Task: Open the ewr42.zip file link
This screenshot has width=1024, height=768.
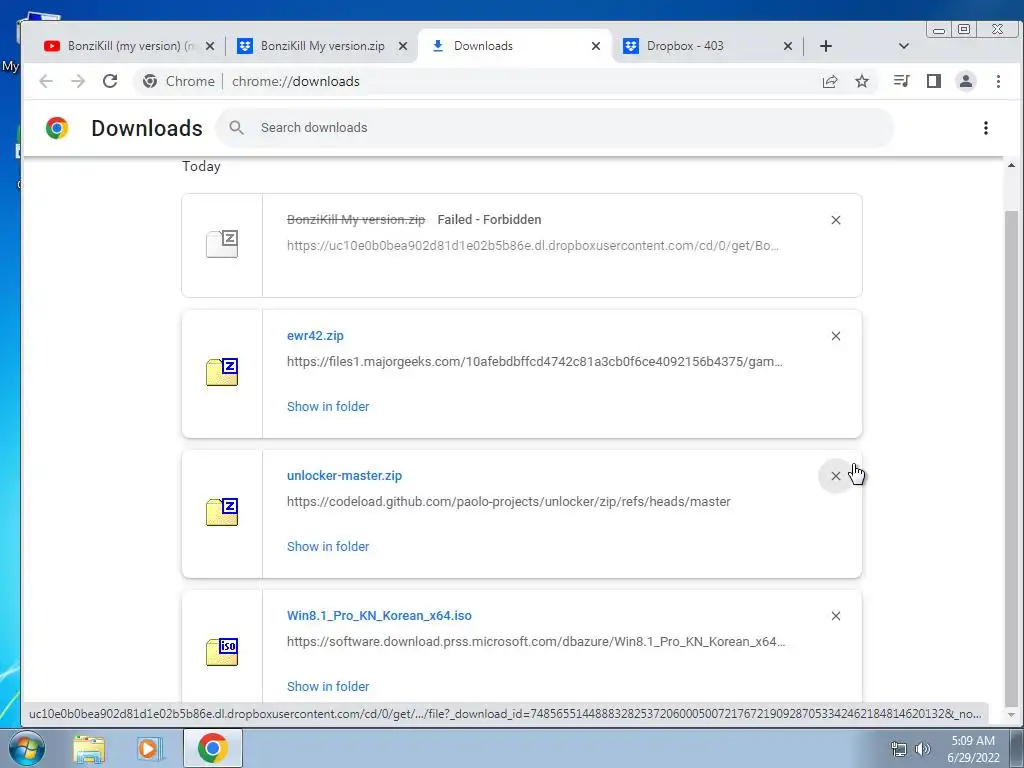Action: tap(315, 336)
